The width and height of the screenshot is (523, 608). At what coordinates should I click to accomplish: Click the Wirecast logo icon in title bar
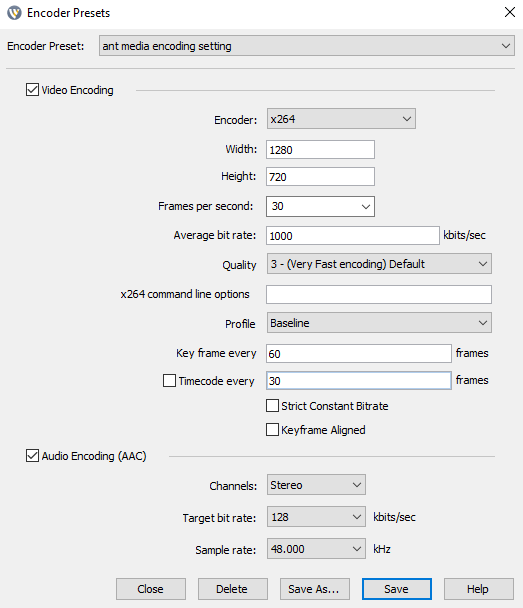pos(14,13)
